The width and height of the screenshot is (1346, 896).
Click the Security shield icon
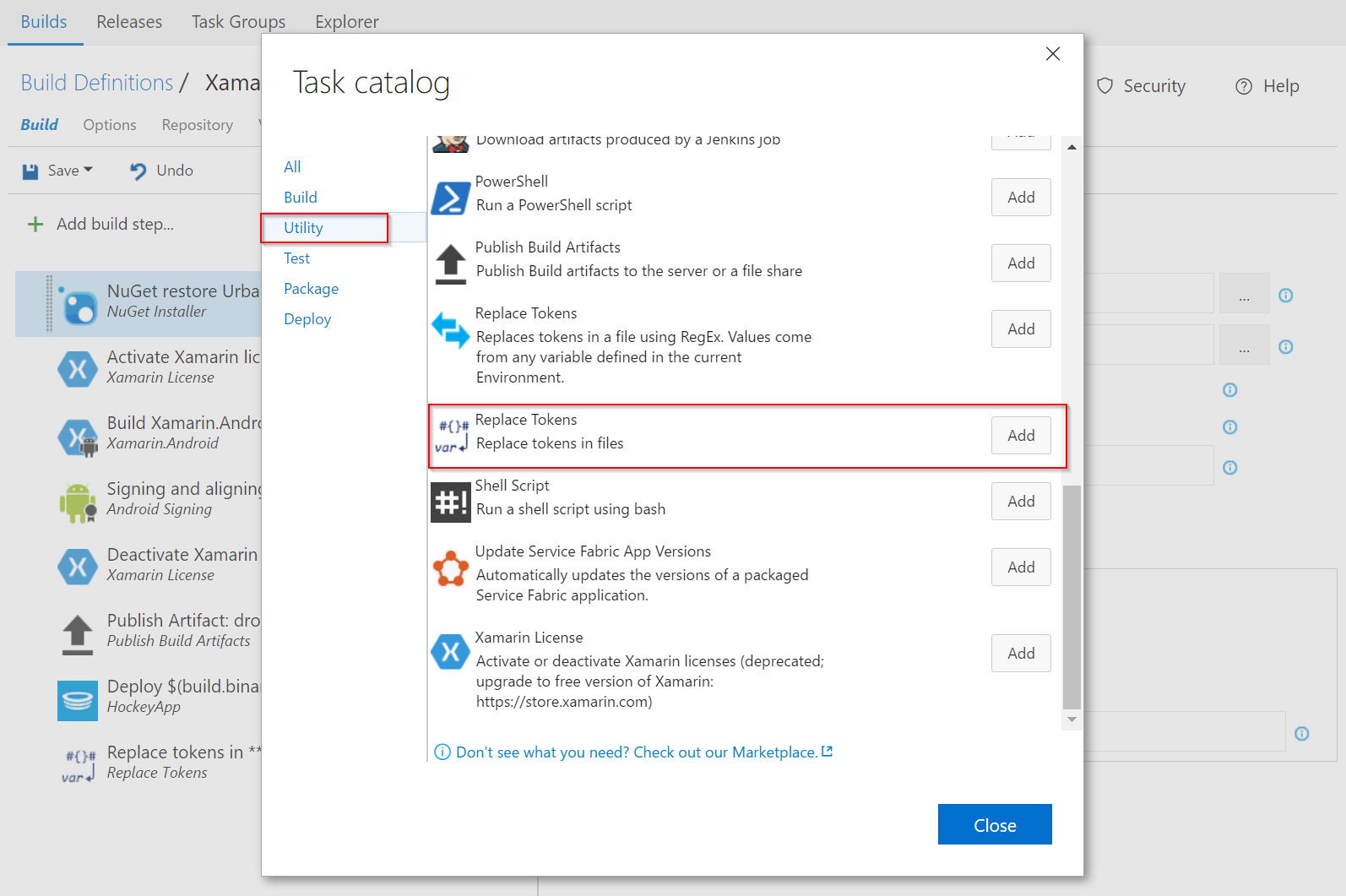1105,86
